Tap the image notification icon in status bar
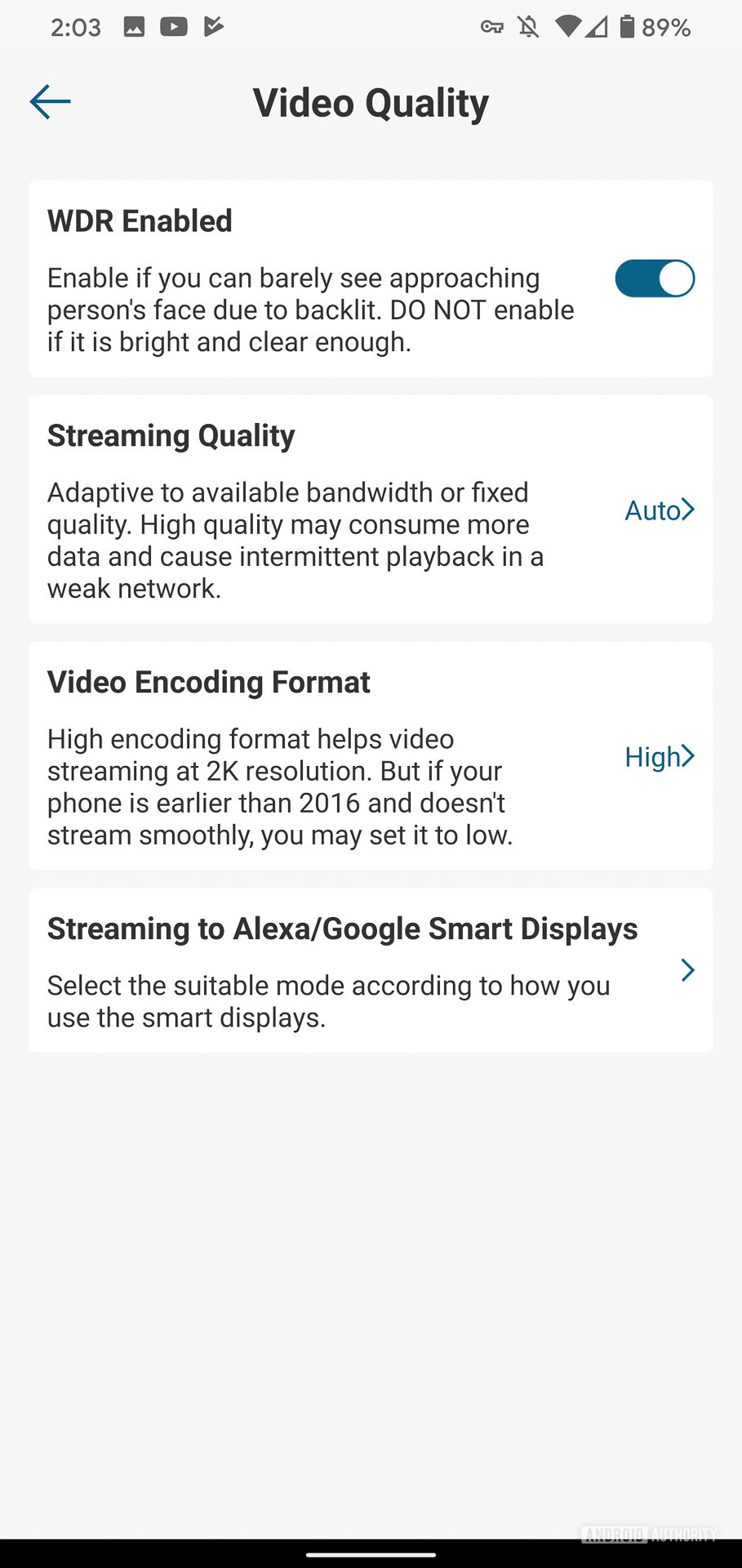 [134, 27]
